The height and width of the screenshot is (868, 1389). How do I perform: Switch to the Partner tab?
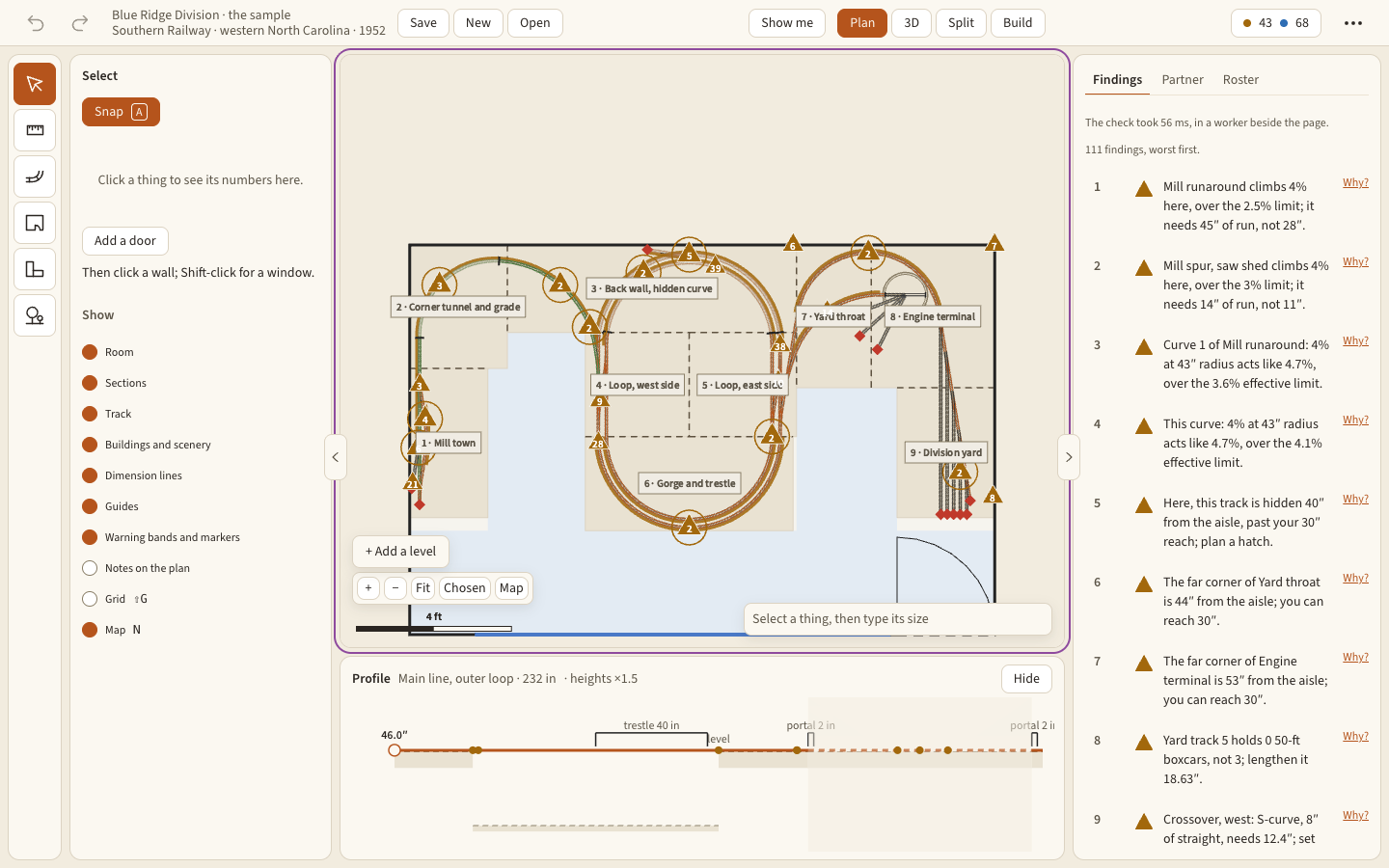tap(1183, 80)
